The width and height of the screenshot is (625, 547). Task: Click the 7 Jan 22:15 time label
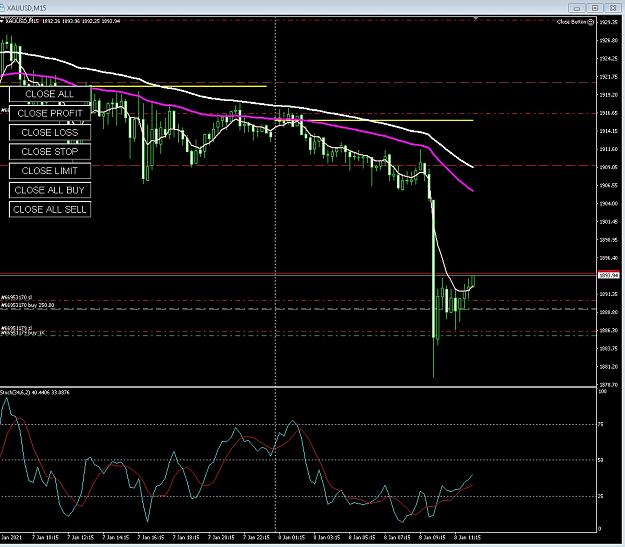coord(257,537)
